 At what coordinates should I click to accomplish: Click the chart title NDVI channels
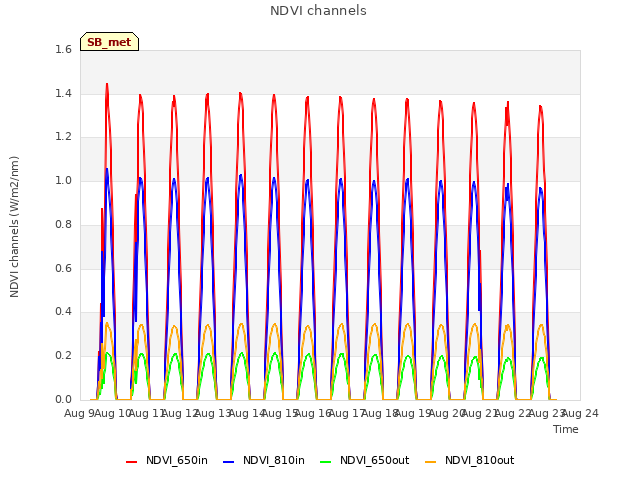click(318, 11)
